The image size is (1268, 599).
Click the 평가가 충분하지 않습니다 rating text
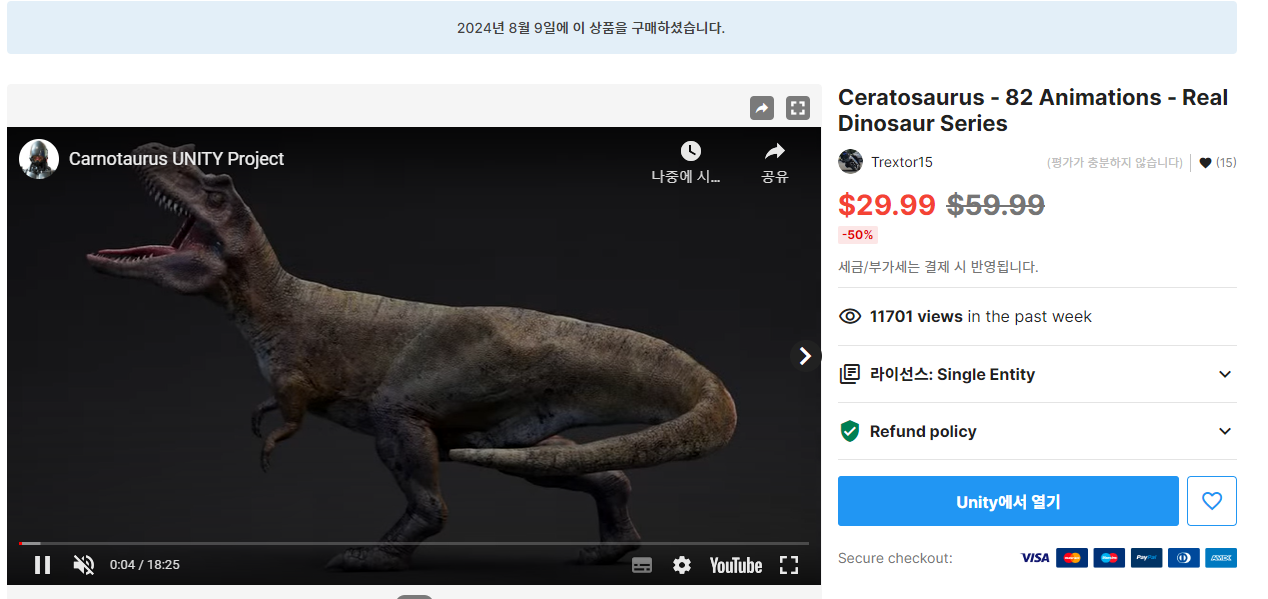[x=1115, y=163]
